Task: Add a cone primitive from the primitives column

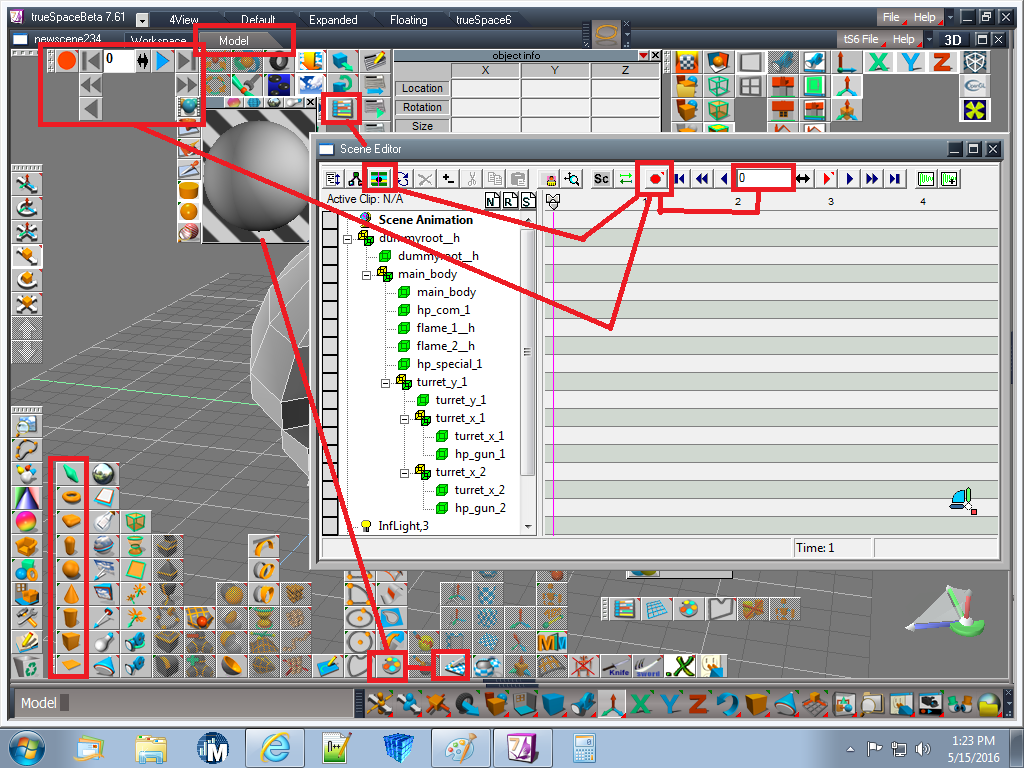Action: [71, 594]
